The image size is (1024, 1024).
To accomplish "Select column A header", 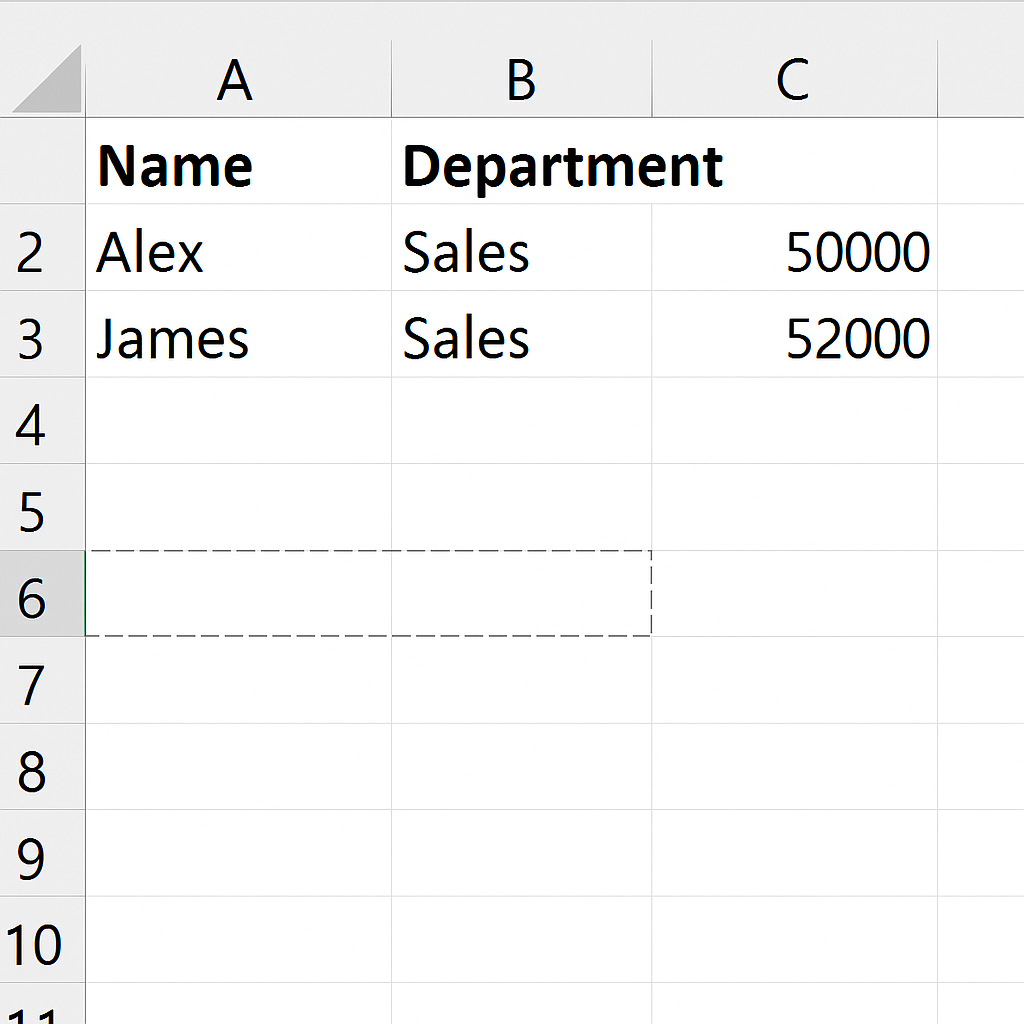I will point(238,80).
